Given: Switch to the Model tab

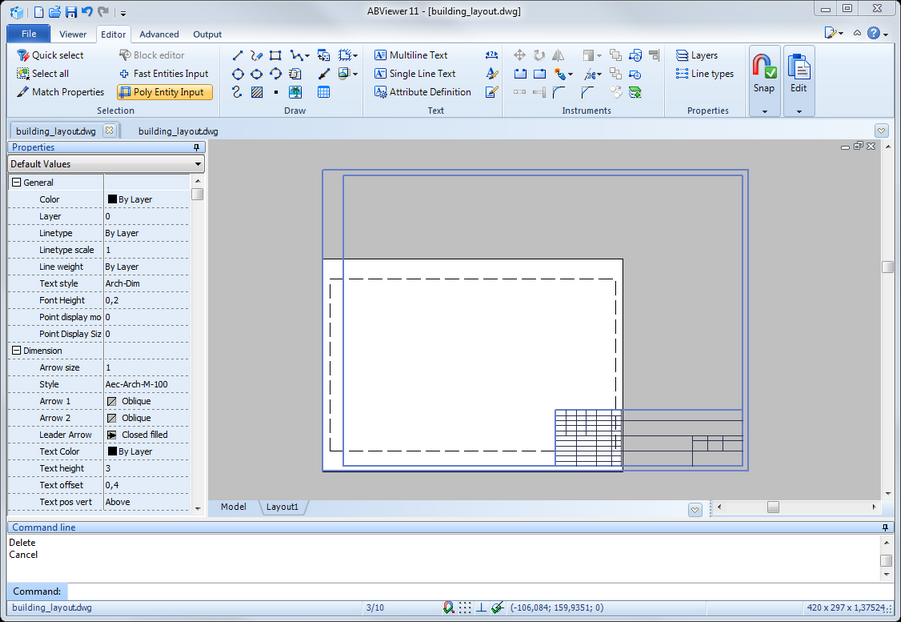Looking at the screenshot, I should [x=233, y=506].
